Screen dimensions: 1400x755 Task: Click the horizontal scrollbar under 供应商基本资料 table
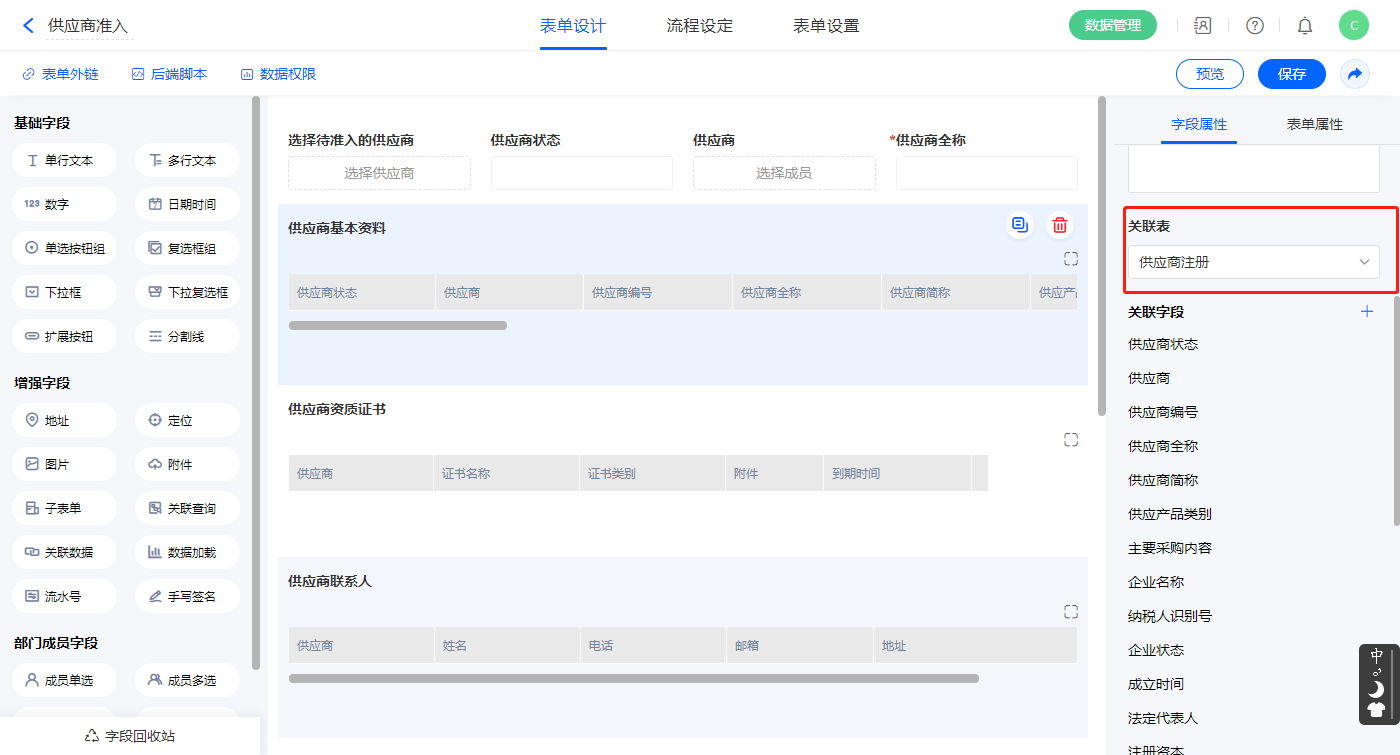click(398, 325)
